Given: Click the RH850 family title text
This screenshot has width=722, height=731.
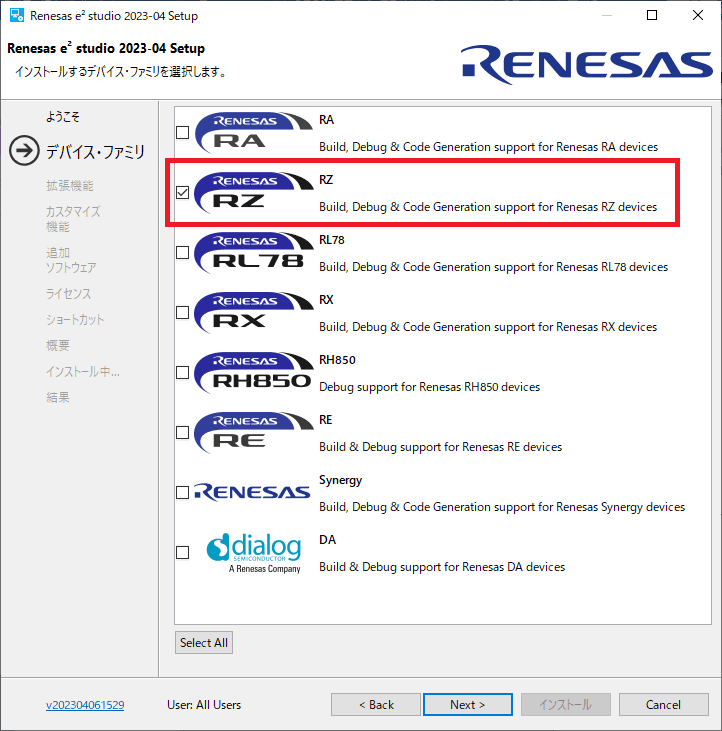Looking at the screenshot, I should [337, 360].
